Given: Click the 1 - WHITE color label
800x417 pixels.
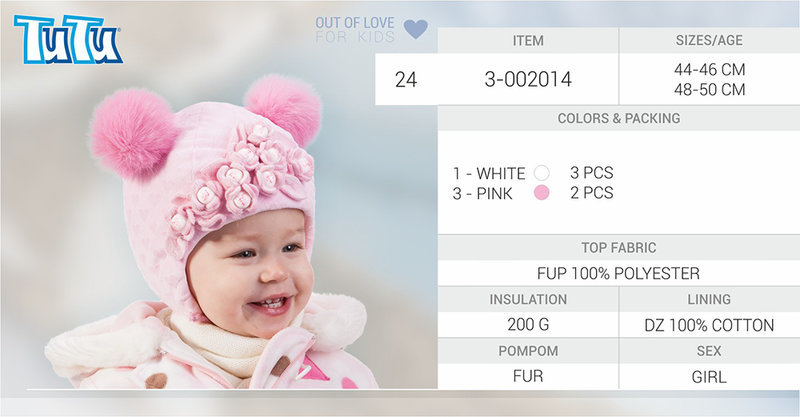Looking at the screenshot, I should coord(489,174).
